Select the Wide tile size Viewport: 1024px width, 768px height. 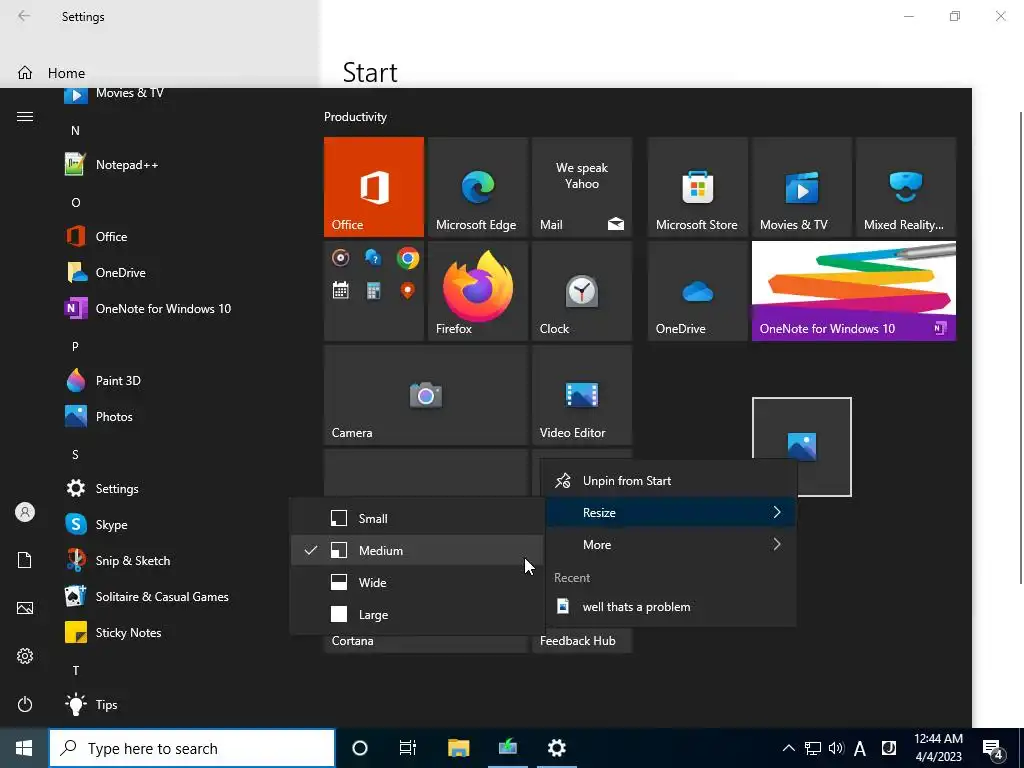(417, 583)
